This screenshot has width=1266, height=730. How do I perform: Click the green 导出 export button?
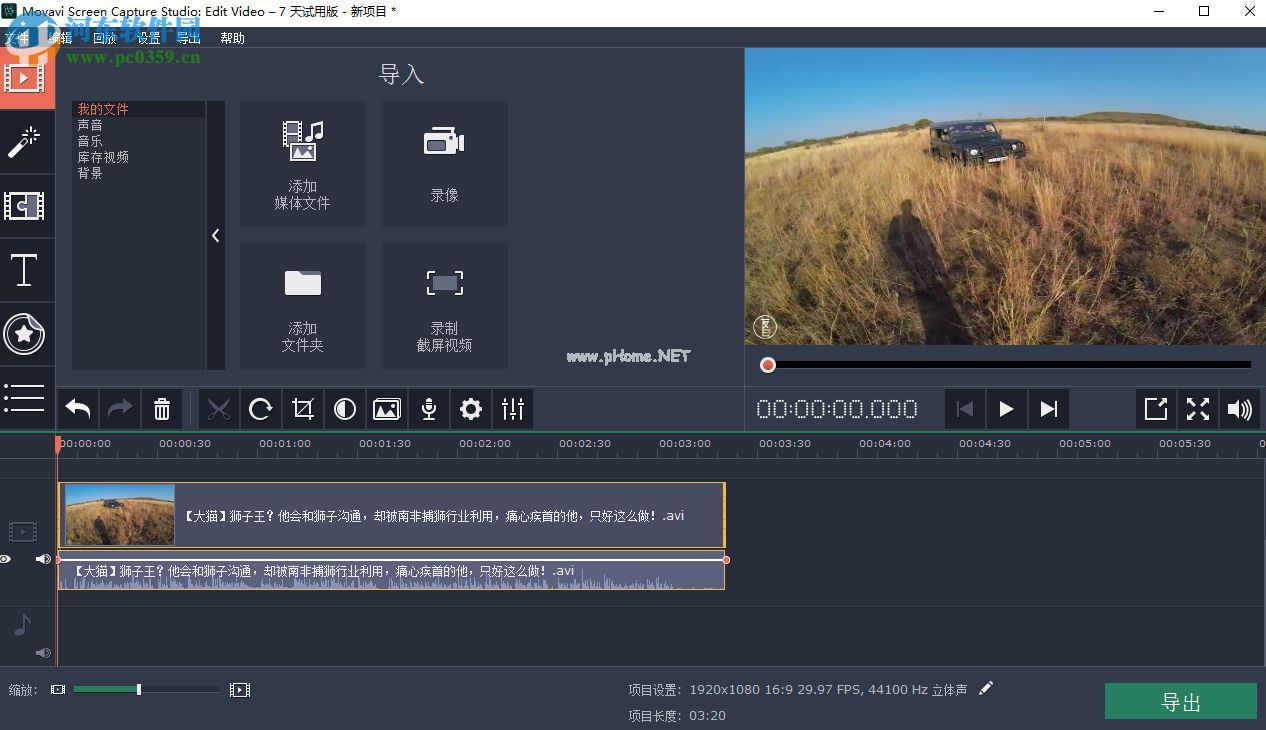pos(1180,701)
